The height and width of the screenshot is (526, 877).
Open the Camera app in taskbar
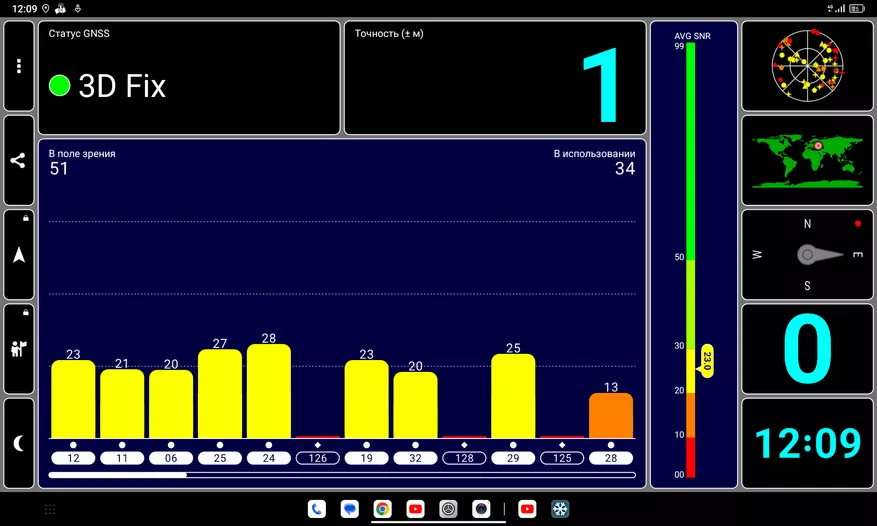[481, 509]
